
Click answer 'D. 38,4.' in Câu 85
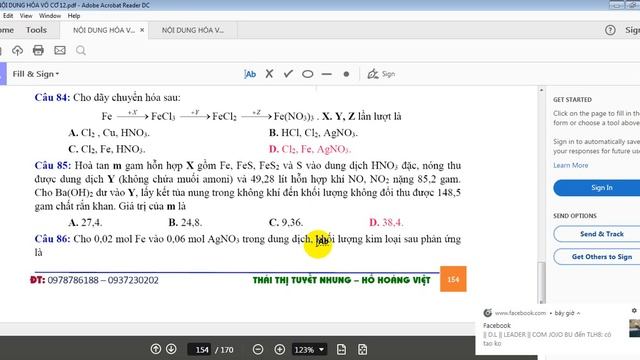(x=386, y=222)
